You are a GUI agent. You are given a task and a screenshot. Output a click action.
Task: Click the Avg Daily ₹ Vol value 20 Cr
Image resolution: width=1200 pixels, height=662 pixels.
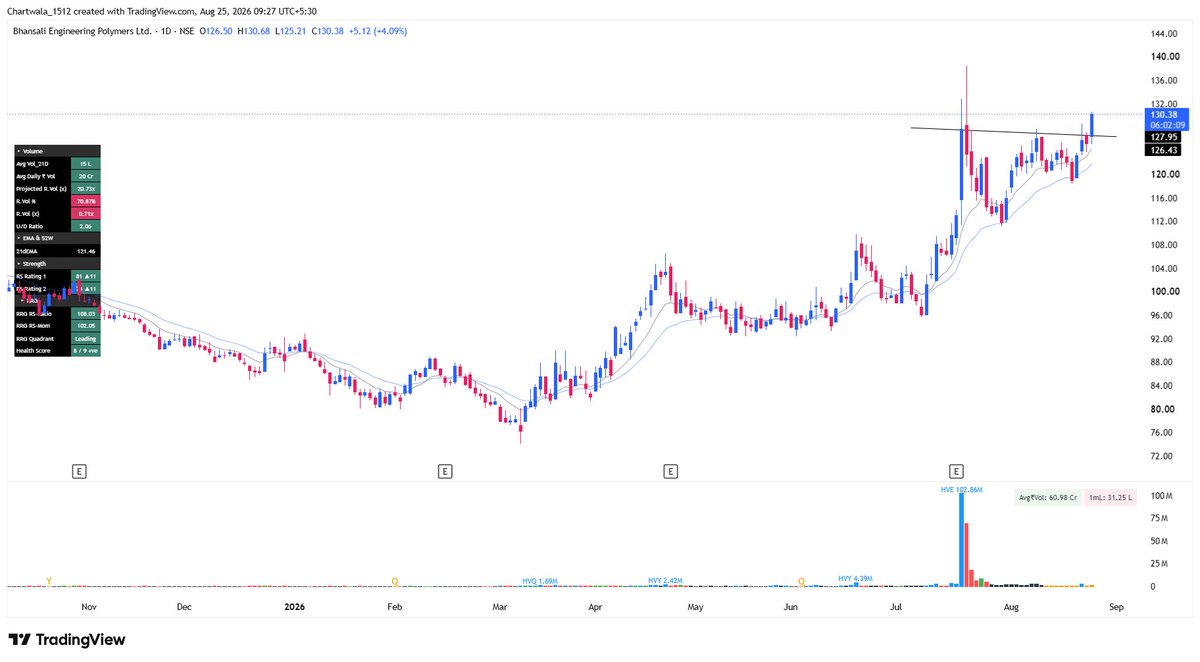(x=85, y=175)
